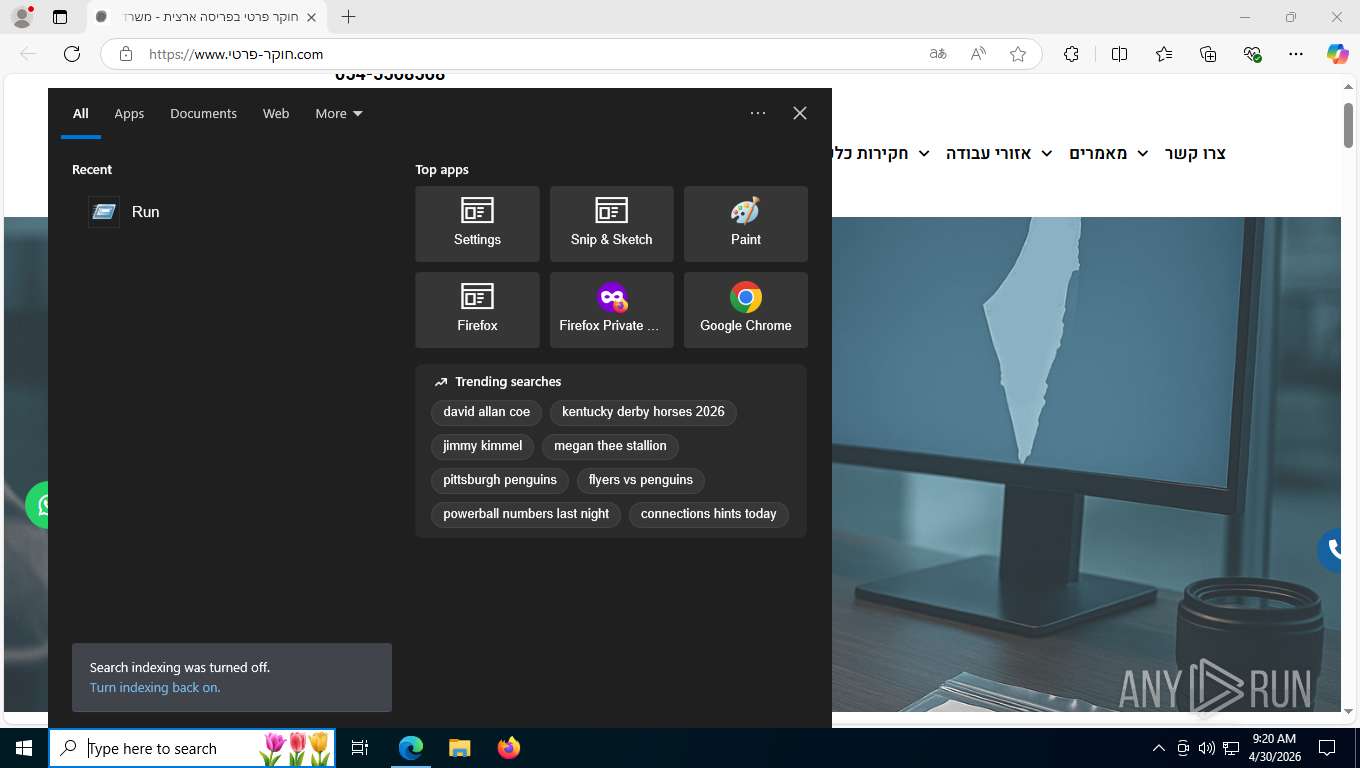Switch to the Documents search tab
The width and height of the screenshot is (1360, 768).
203,114
